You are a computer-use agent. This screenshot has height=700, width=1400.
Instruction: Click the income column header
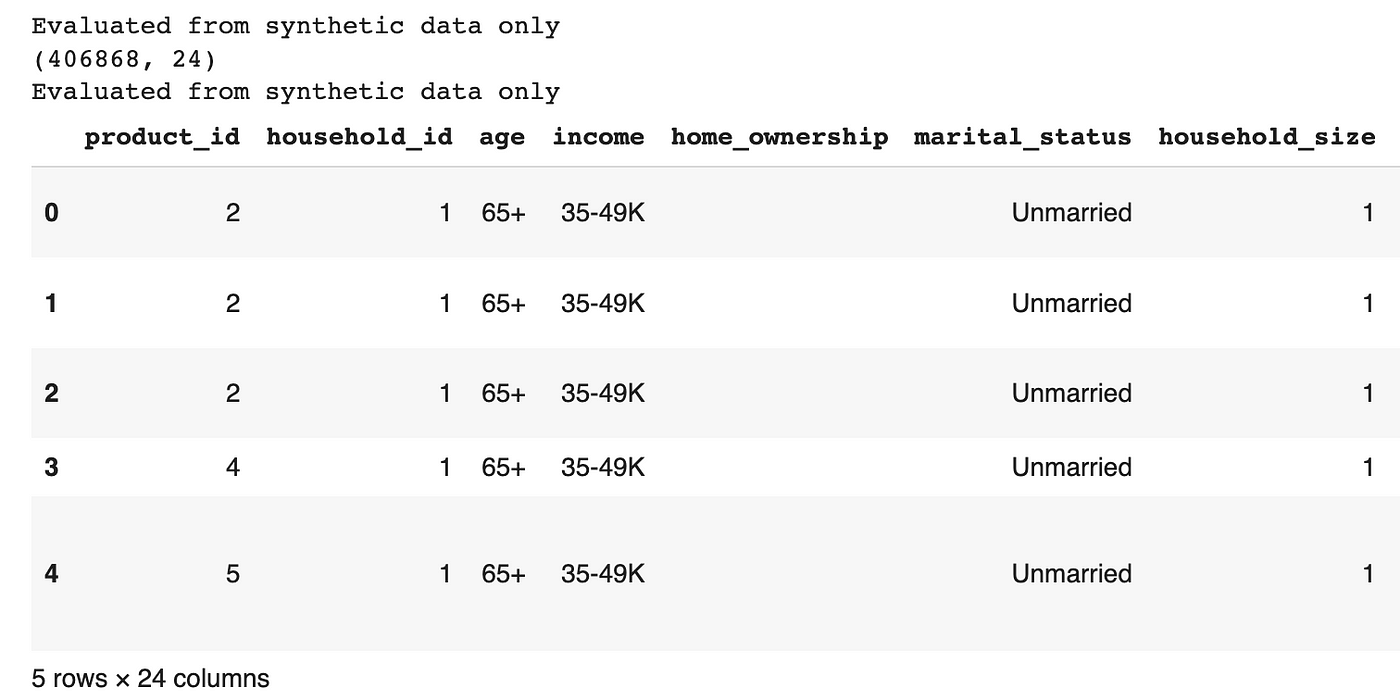coord(598,137)
